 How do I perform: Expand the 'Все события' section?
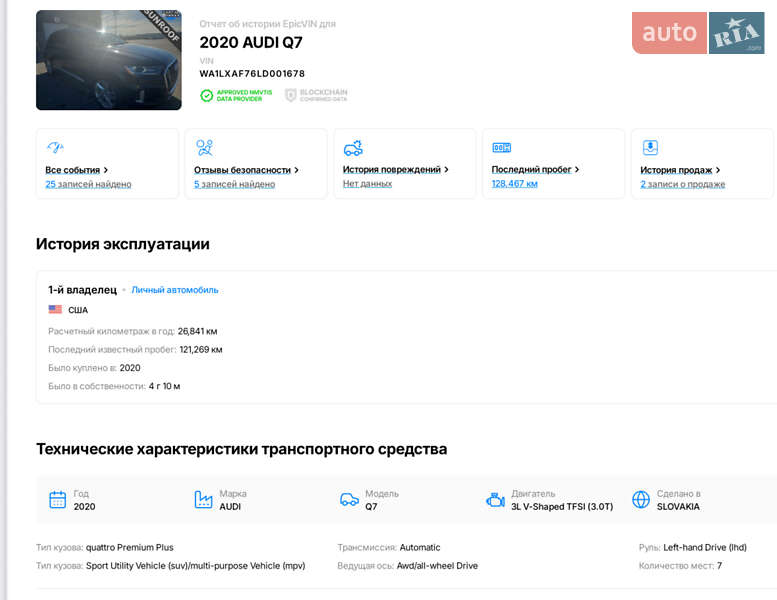click(x=76, y=170)
